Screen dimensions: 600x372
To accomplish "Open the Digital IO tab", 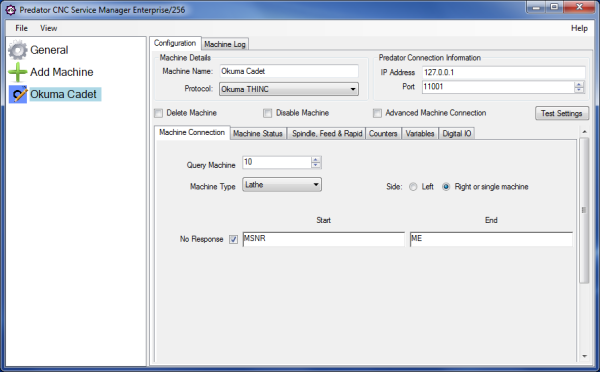I will click(x=457, y=134).
